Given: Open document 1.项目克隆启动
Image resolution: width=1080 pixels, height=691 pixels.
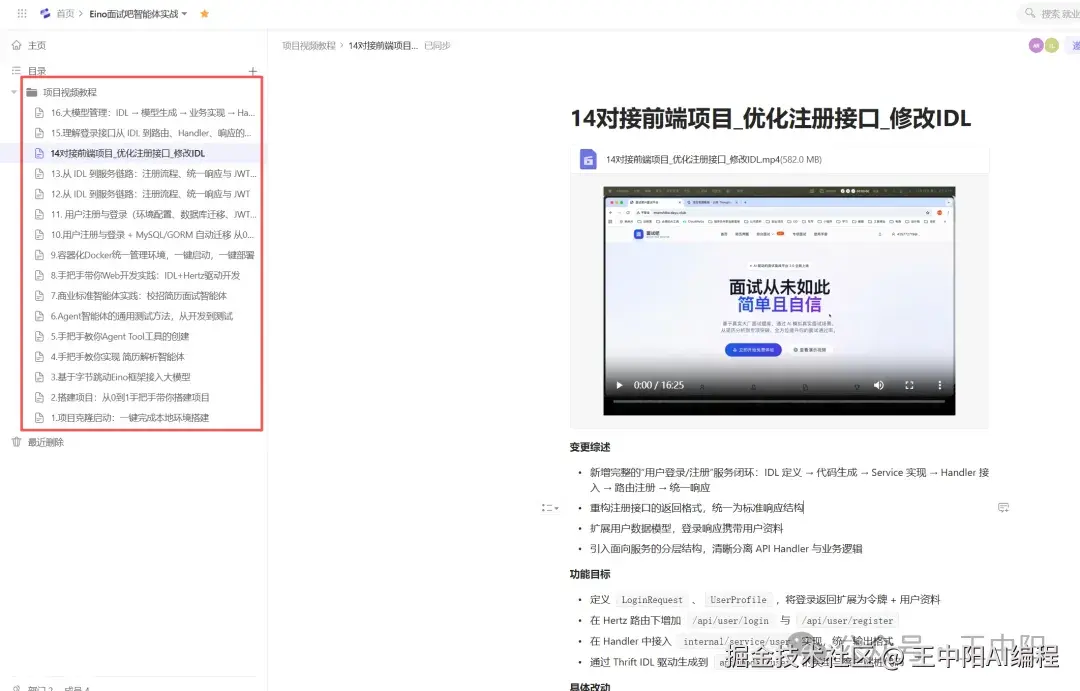Looking at the screenshot, I should [129, 417].
